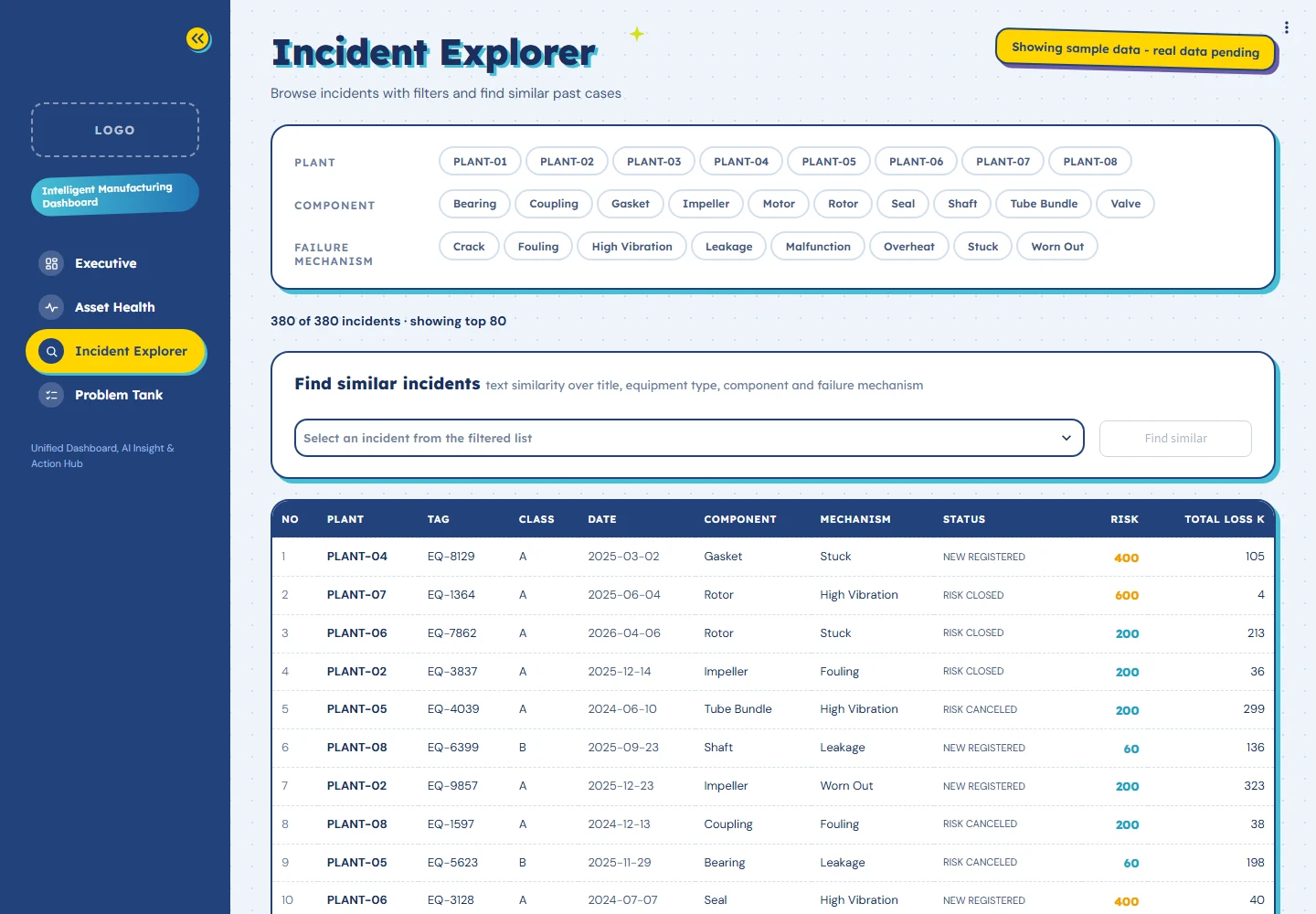Open the Executive page
The image size is (1316, 914).
click(x=115, y=263)
